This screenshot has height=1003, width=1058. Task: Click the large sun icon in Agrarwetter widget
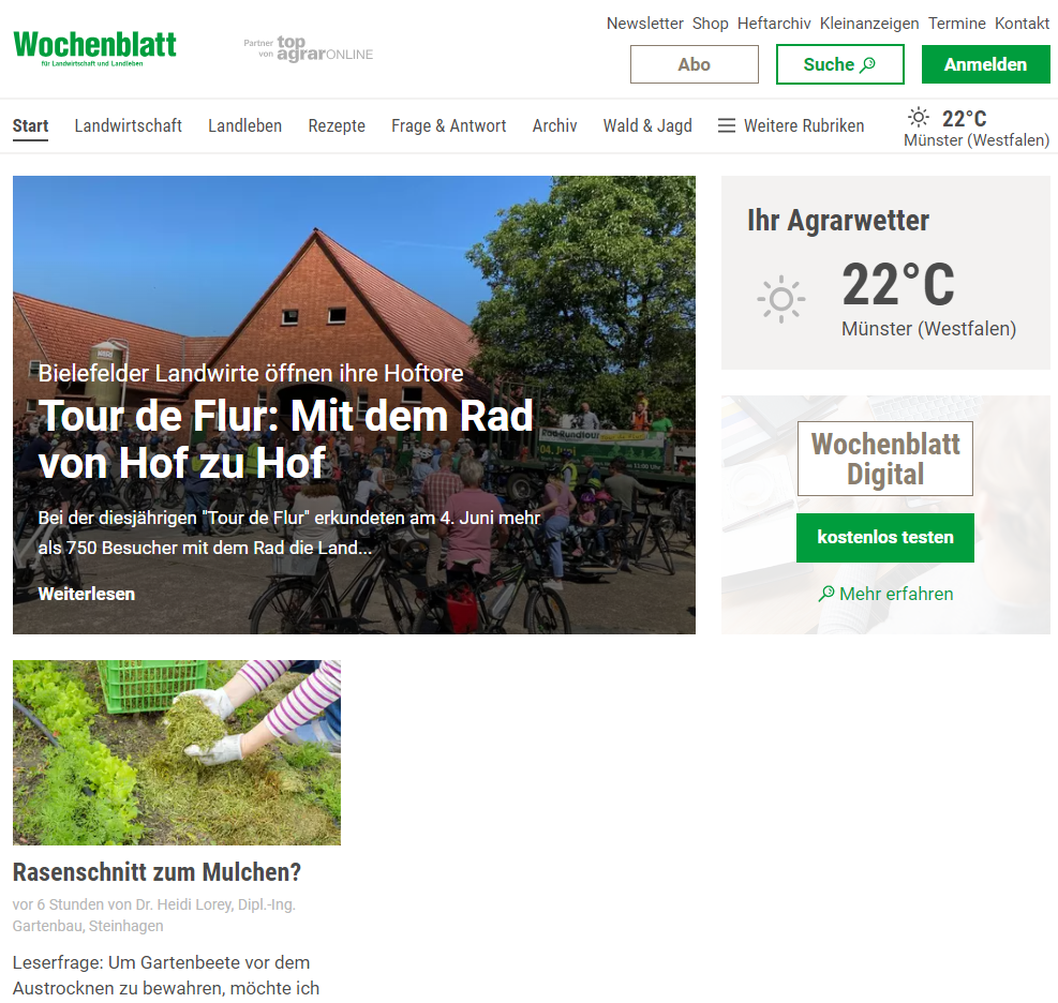click(781, 299)
